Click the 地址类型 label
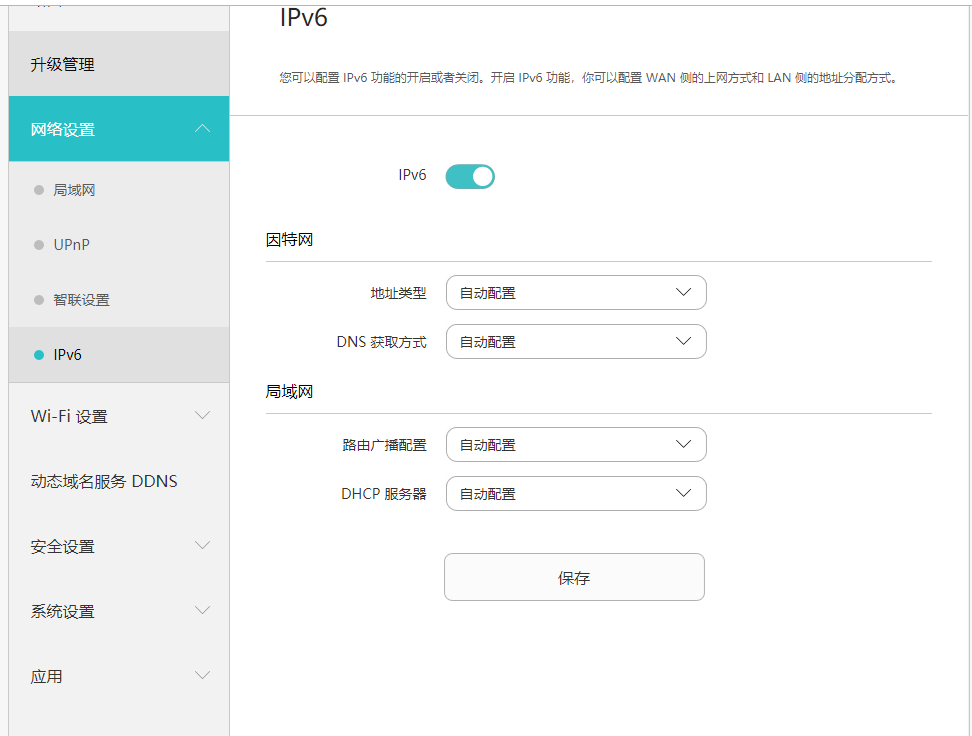 pos(398,293)
